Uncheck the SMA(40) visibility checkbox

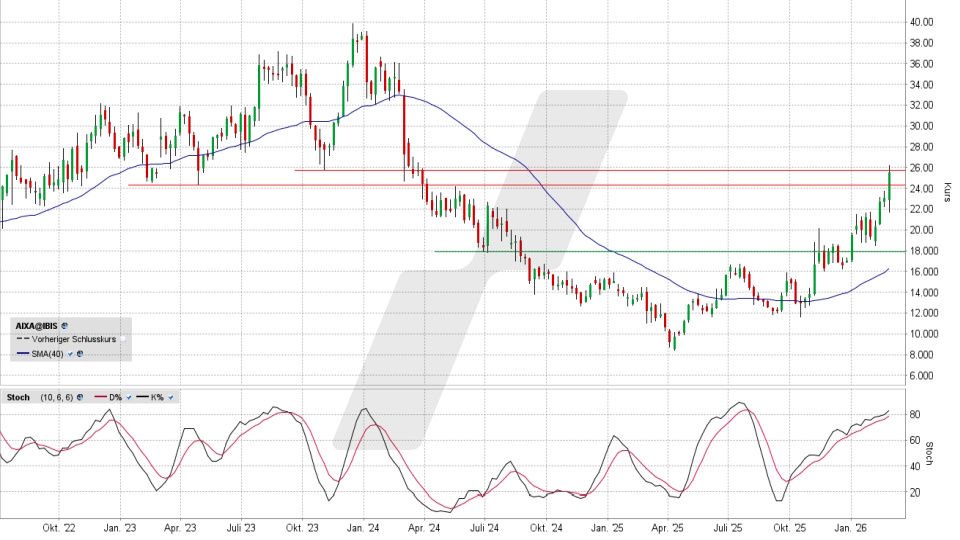[x=70, y=354]
